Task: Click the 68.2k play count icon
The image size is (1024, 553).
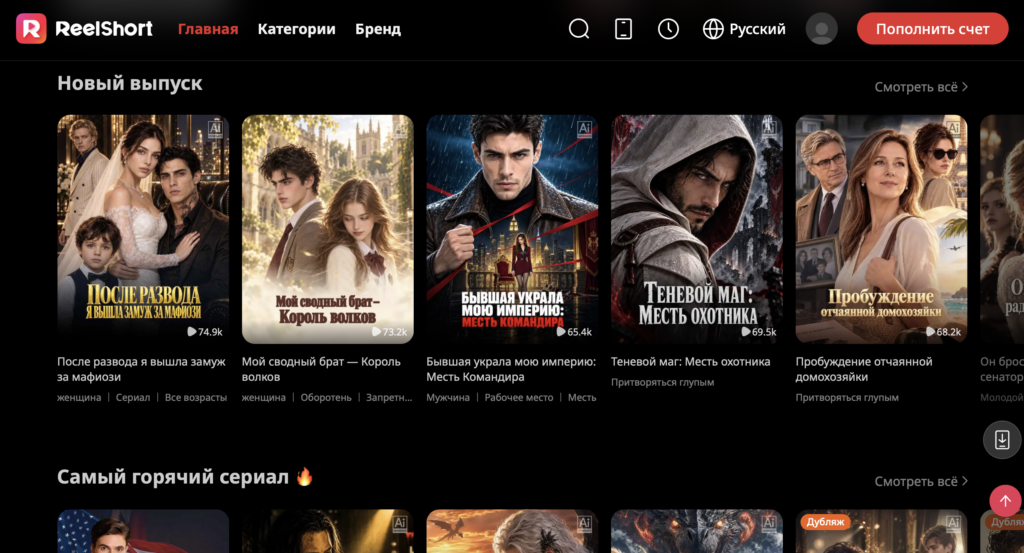Action: coord(931,332)
